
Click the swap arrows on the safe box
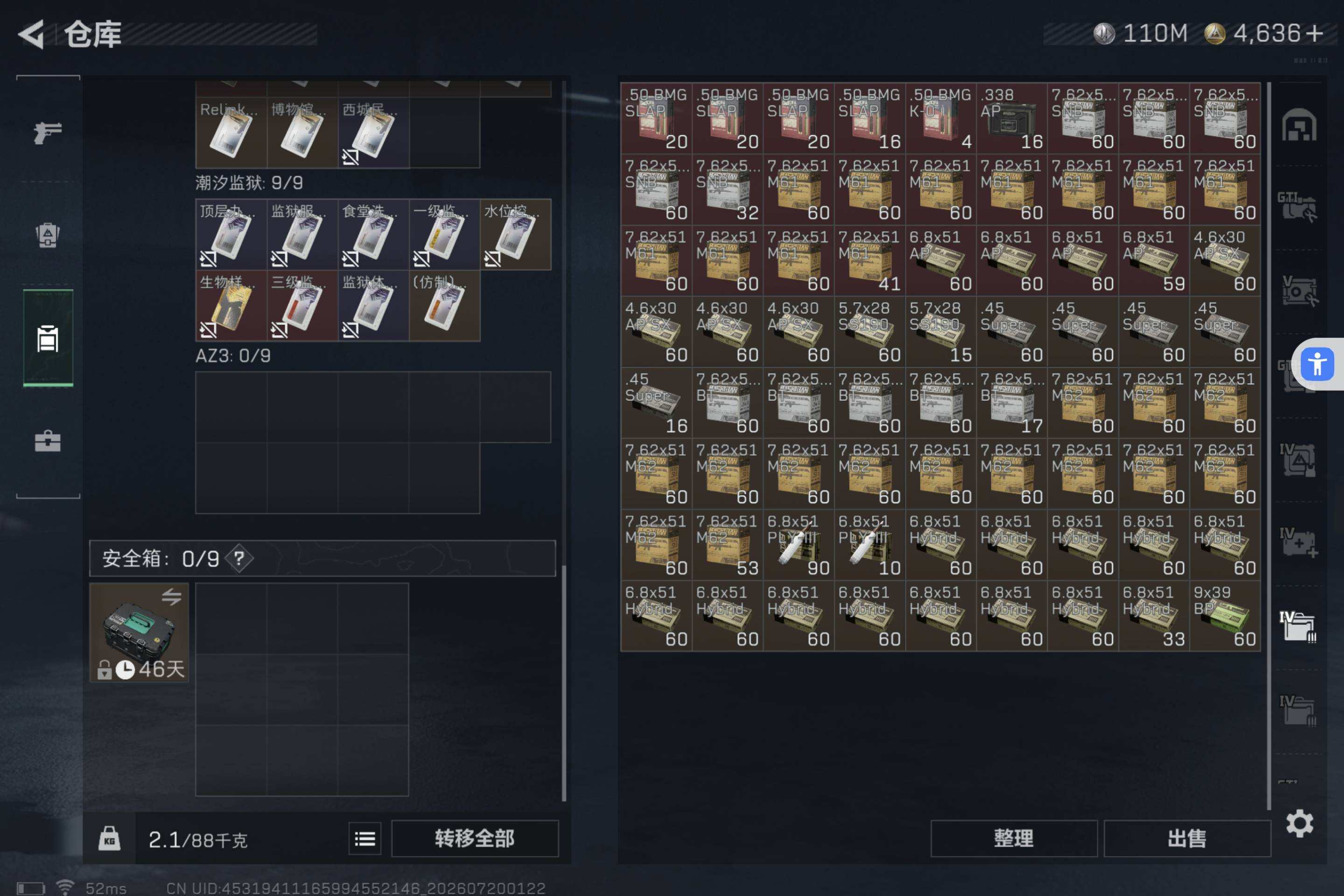pyautogui.click(x=171, y=597)
